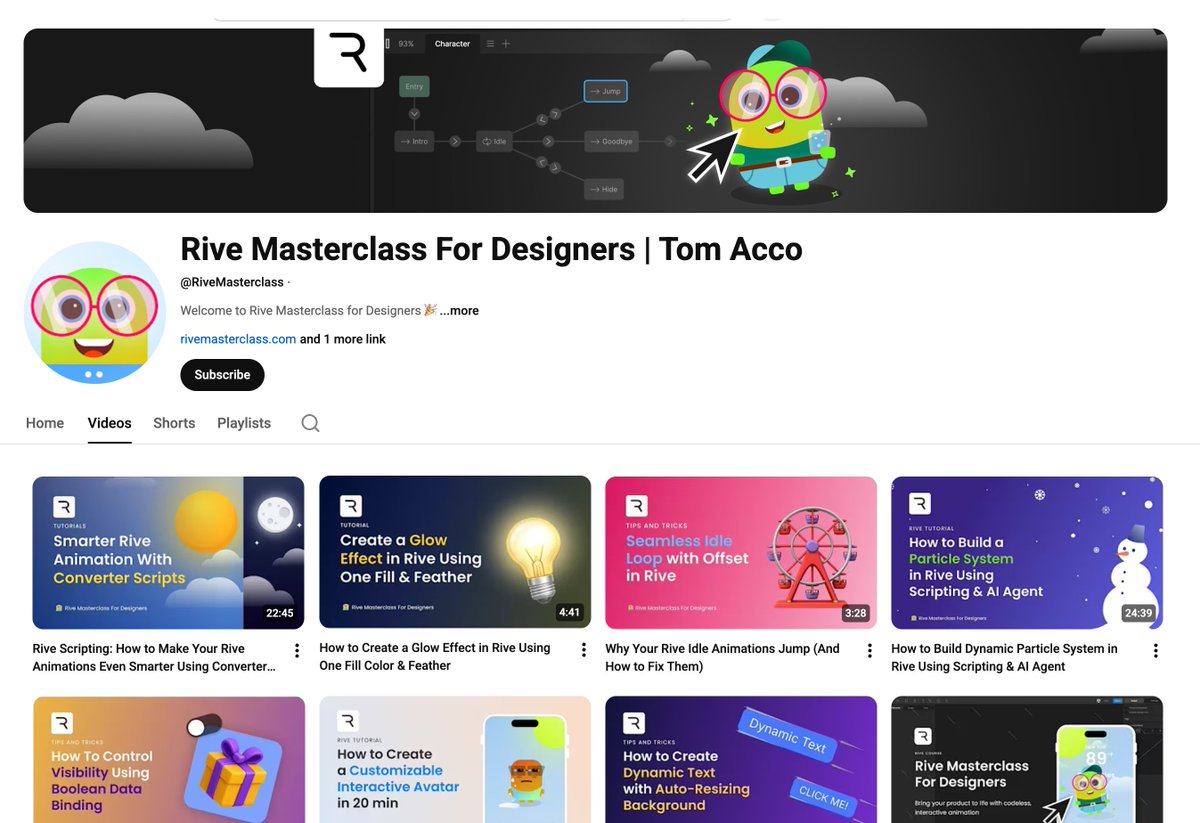Open the Rive Masterclass For Designers course thumbnail

[x=1027, y=760]
